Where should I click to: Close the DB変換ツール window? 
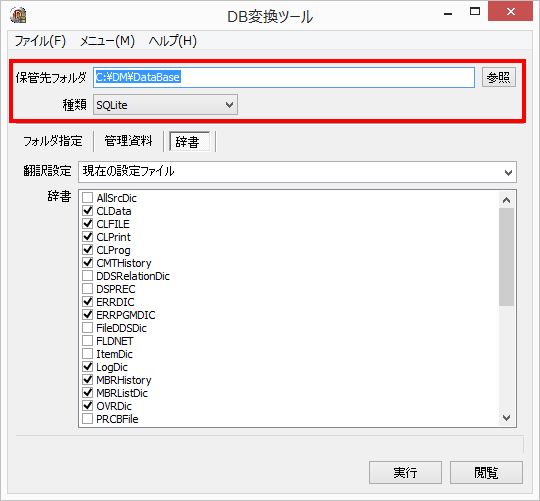point(510,12)
